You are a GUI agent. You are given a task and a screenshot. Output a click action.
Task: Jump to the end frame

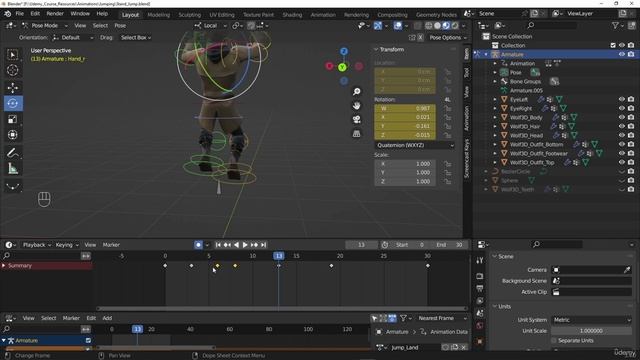(264, 245)
